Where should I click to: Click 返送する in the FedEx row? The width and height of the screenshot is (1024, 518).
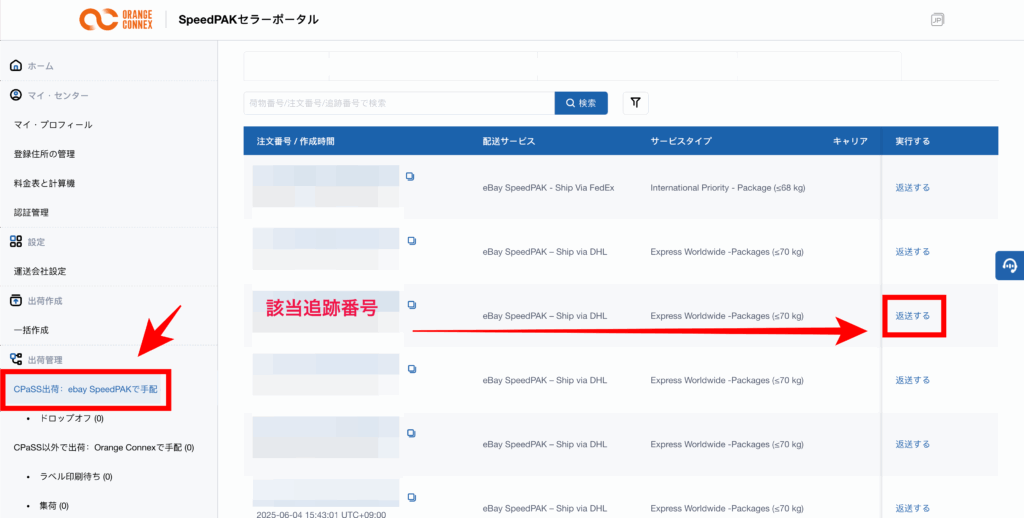point(912,187)
